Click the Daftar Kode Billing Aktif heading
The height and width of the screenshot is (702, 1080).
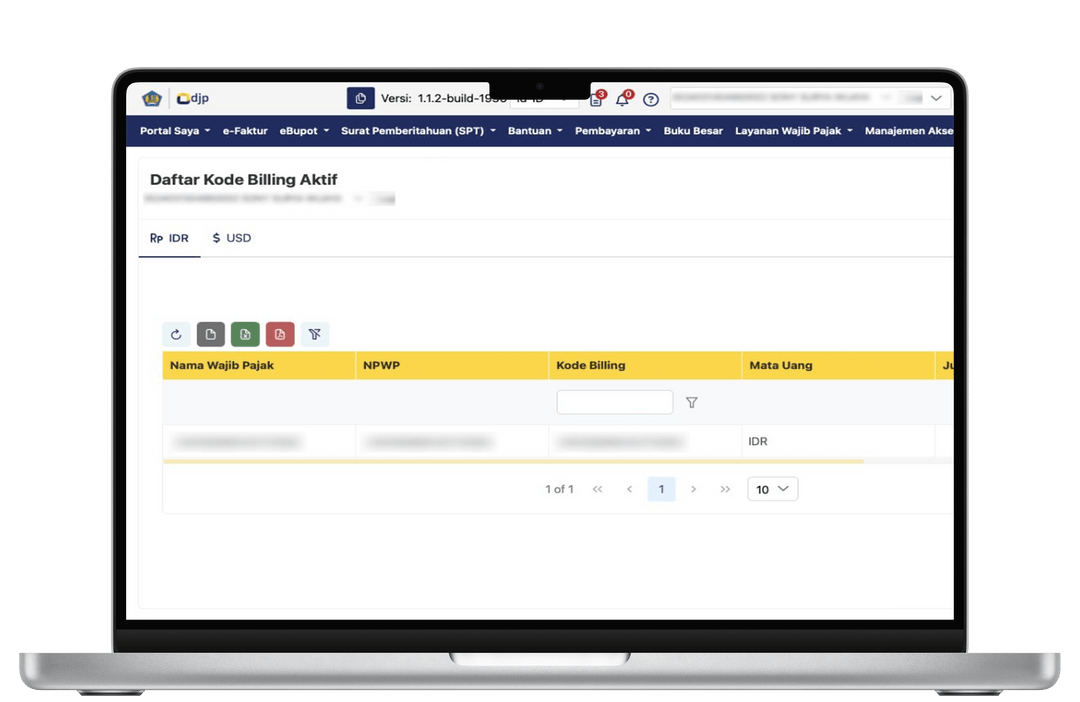coord(244,180)
